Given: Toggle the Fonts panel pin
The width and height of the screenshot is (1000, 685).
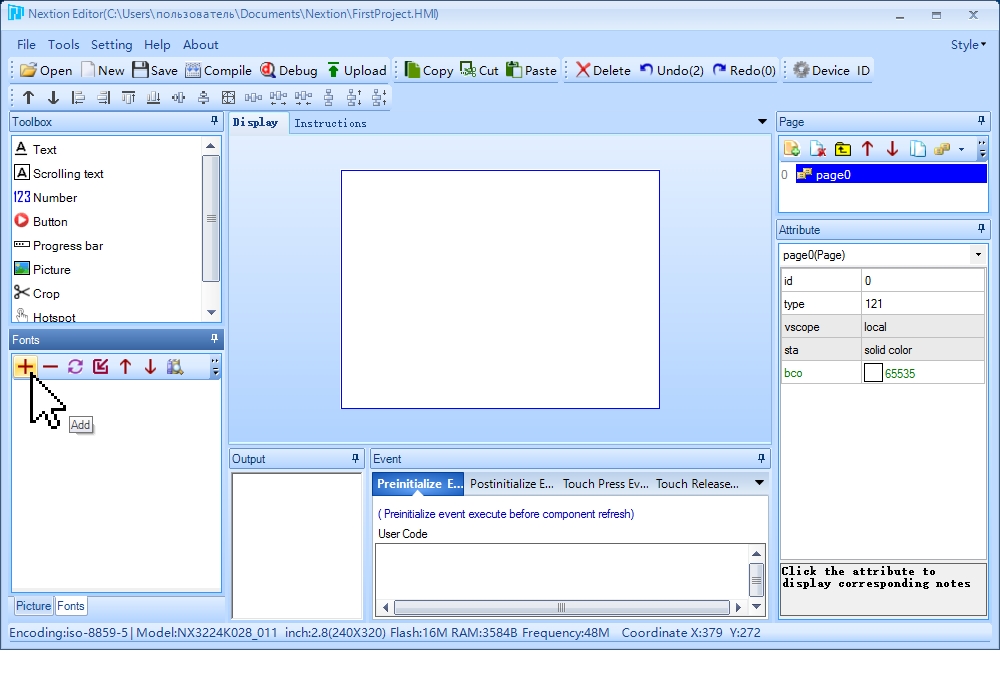Looking at the screenshot, I should (214, 339).
